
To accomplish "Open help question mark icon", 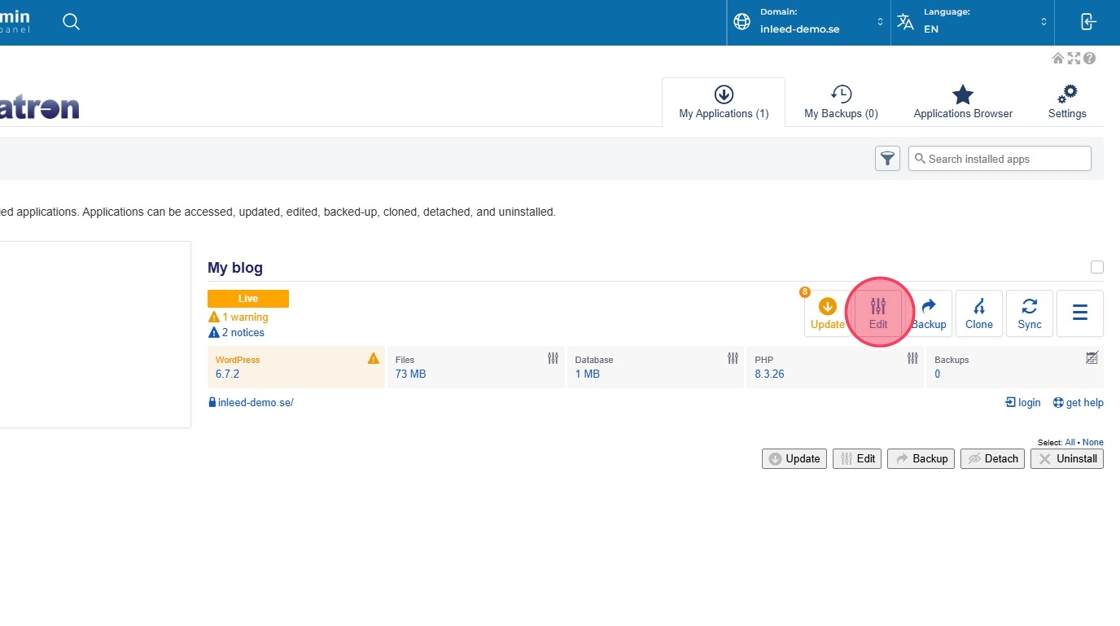I will coord(1090,59).
